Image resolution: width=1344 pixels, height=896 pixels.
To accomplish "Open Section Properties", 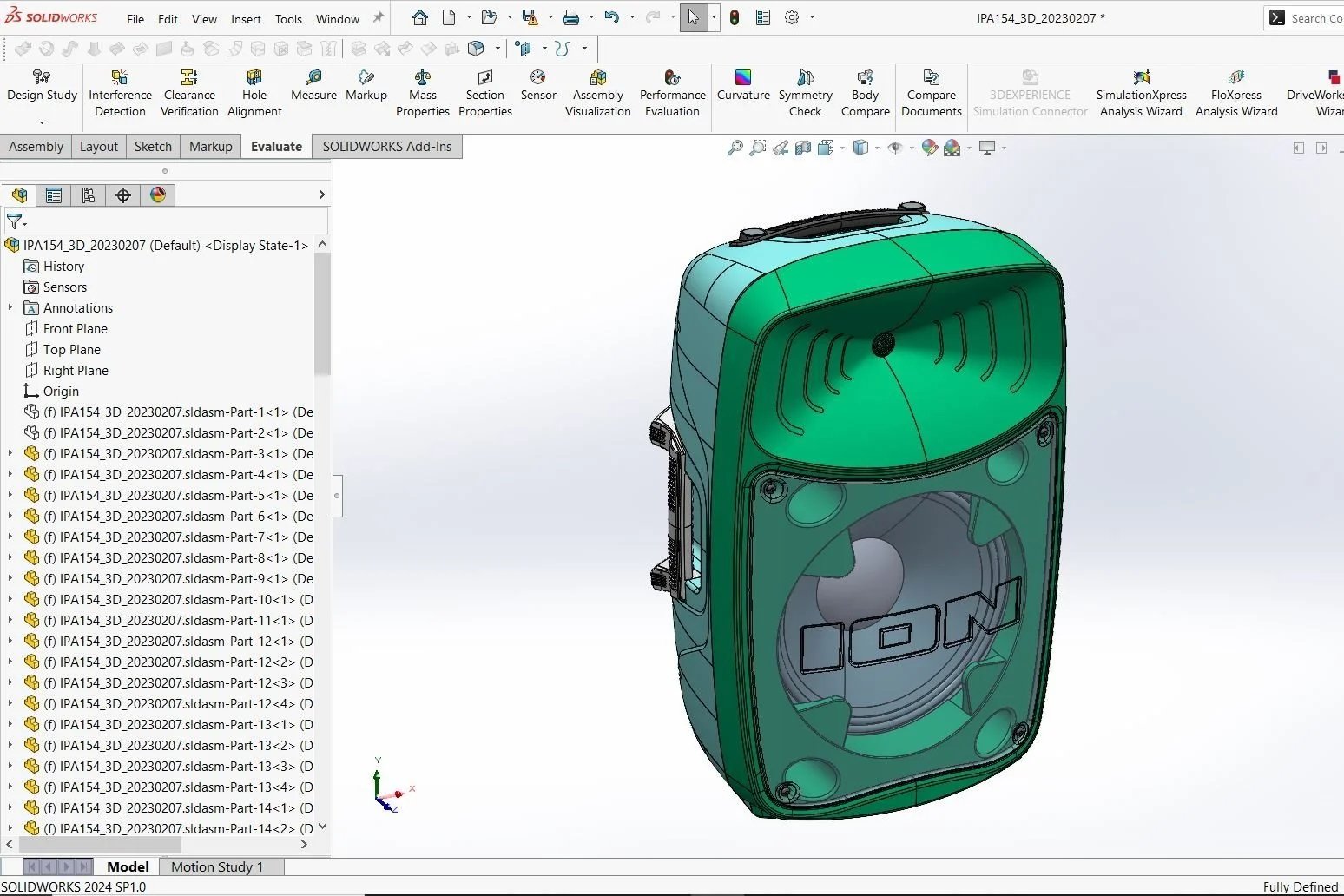I will point(485,94).
